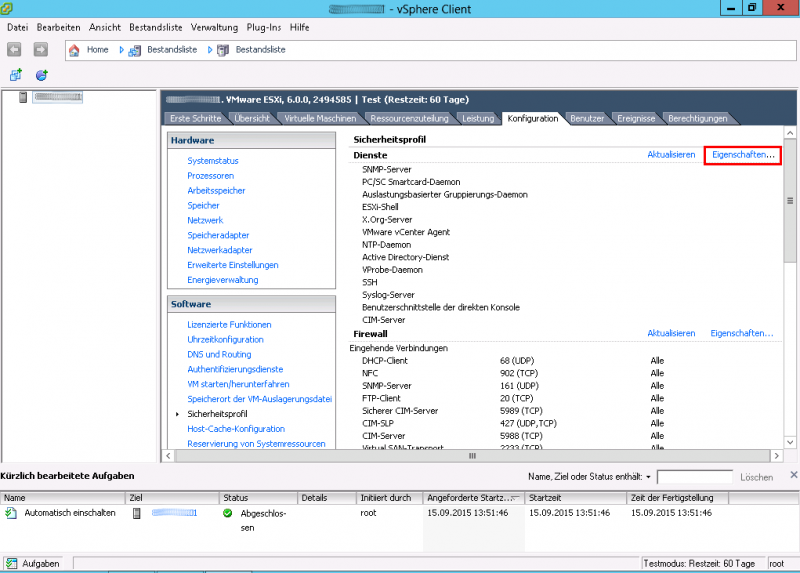The width and height of the screenshot is (800, 573).
Task: Open the Name, Ziel oder Status filter dropdown
Action: coord(648,477)
